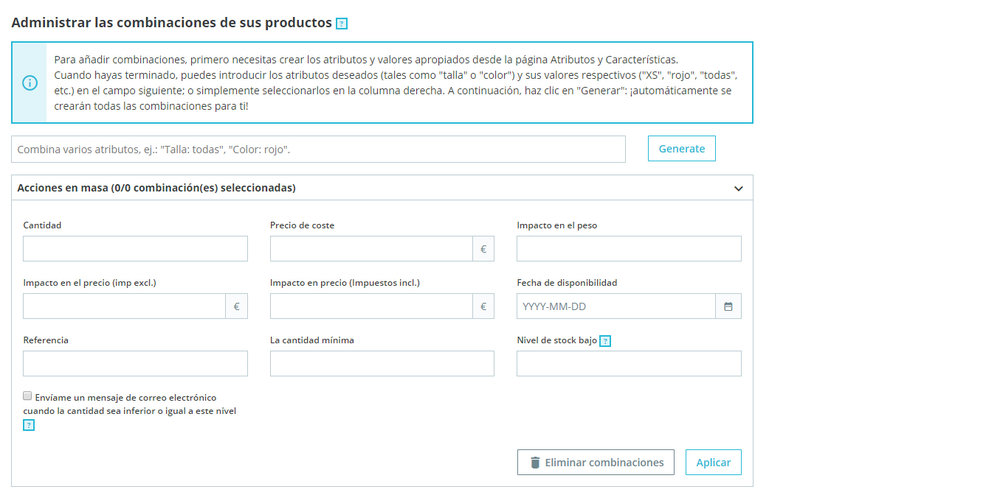Open calendar picker for Fecha de disponibilidad

point(728,306)
